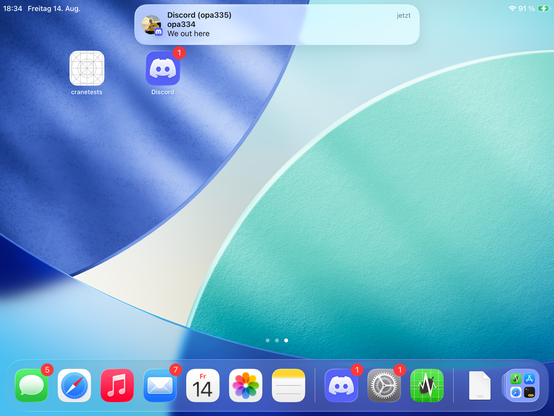Open the Music app in dock
Screen dimensions: 554x416
click(117, 386)
